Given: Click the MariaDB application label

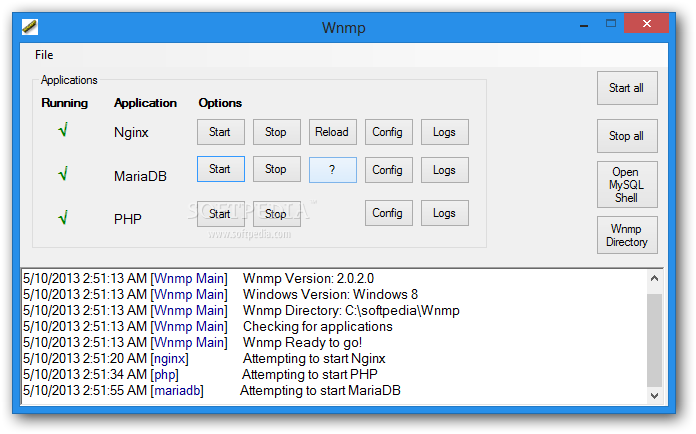Looking at the screenshot, I should (140, 176).
